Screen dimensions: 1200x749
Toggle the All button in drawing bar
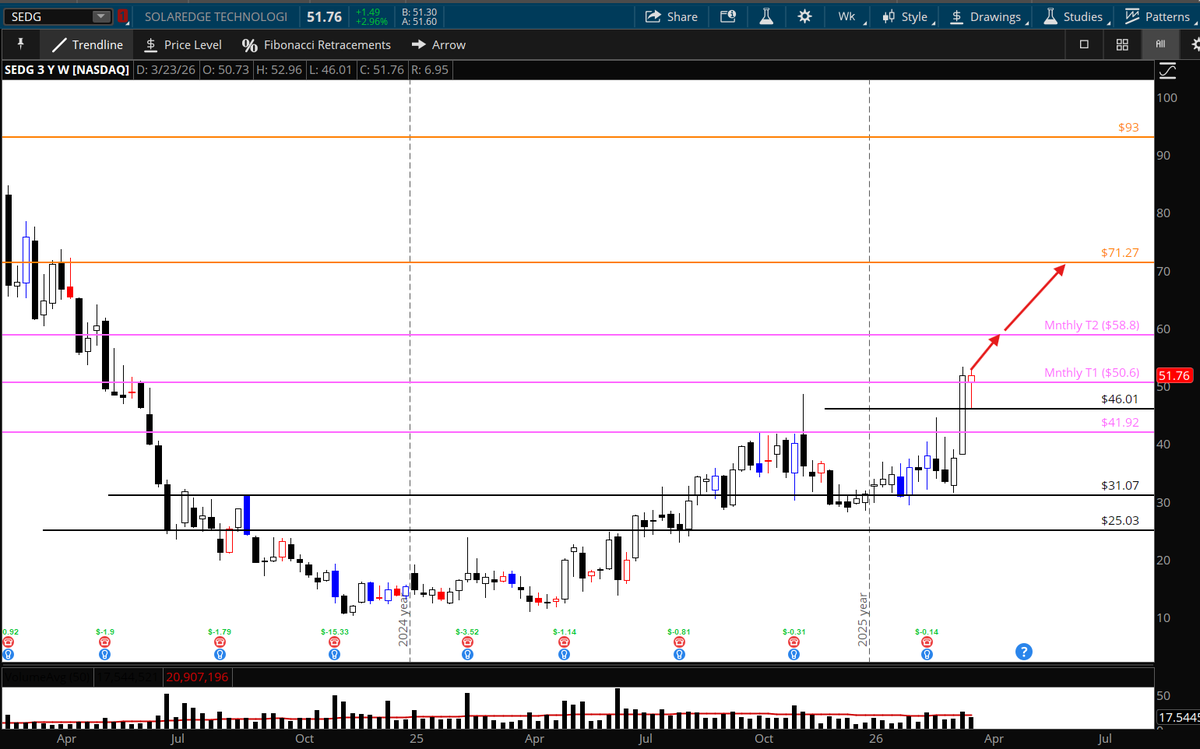coord(1160,45)
